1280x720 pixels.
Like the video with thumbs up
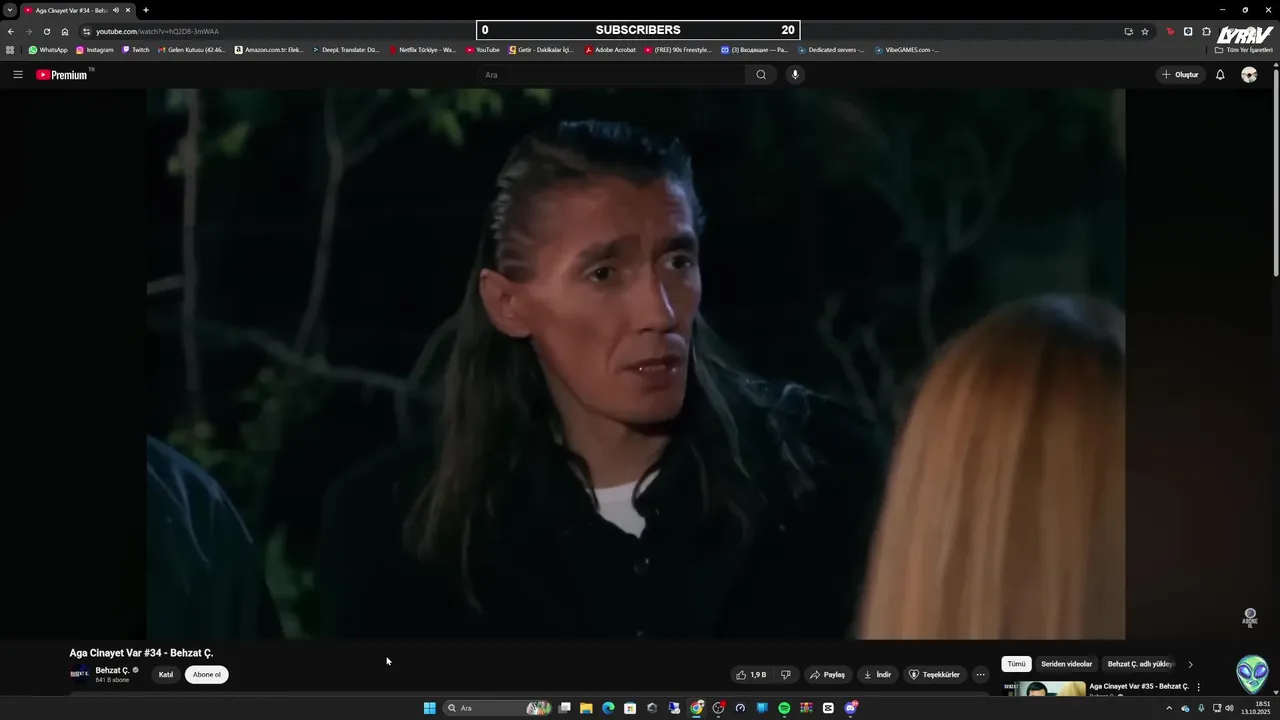(x=751, y=675)
